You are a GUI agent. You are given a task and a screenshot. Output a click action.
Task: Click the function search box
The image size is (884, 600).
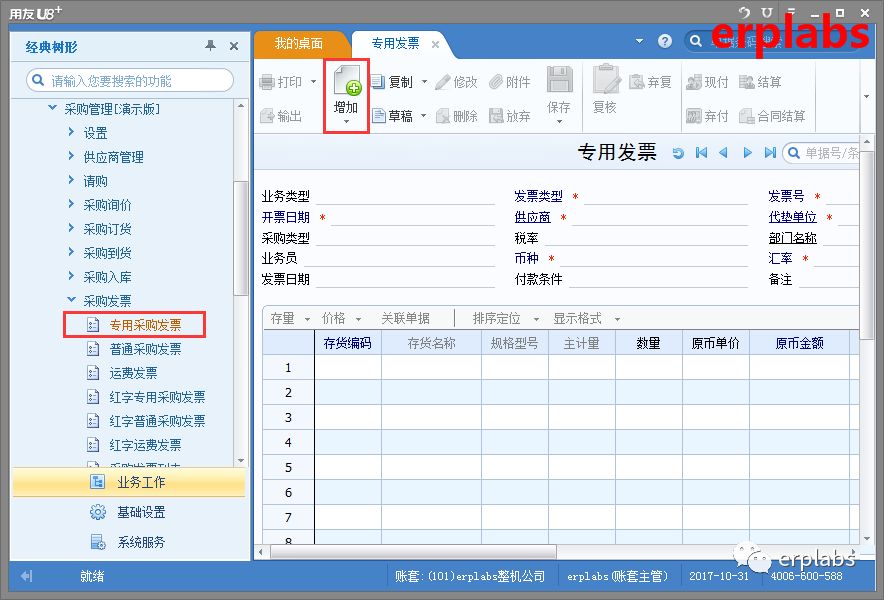[x=130, y=81]
